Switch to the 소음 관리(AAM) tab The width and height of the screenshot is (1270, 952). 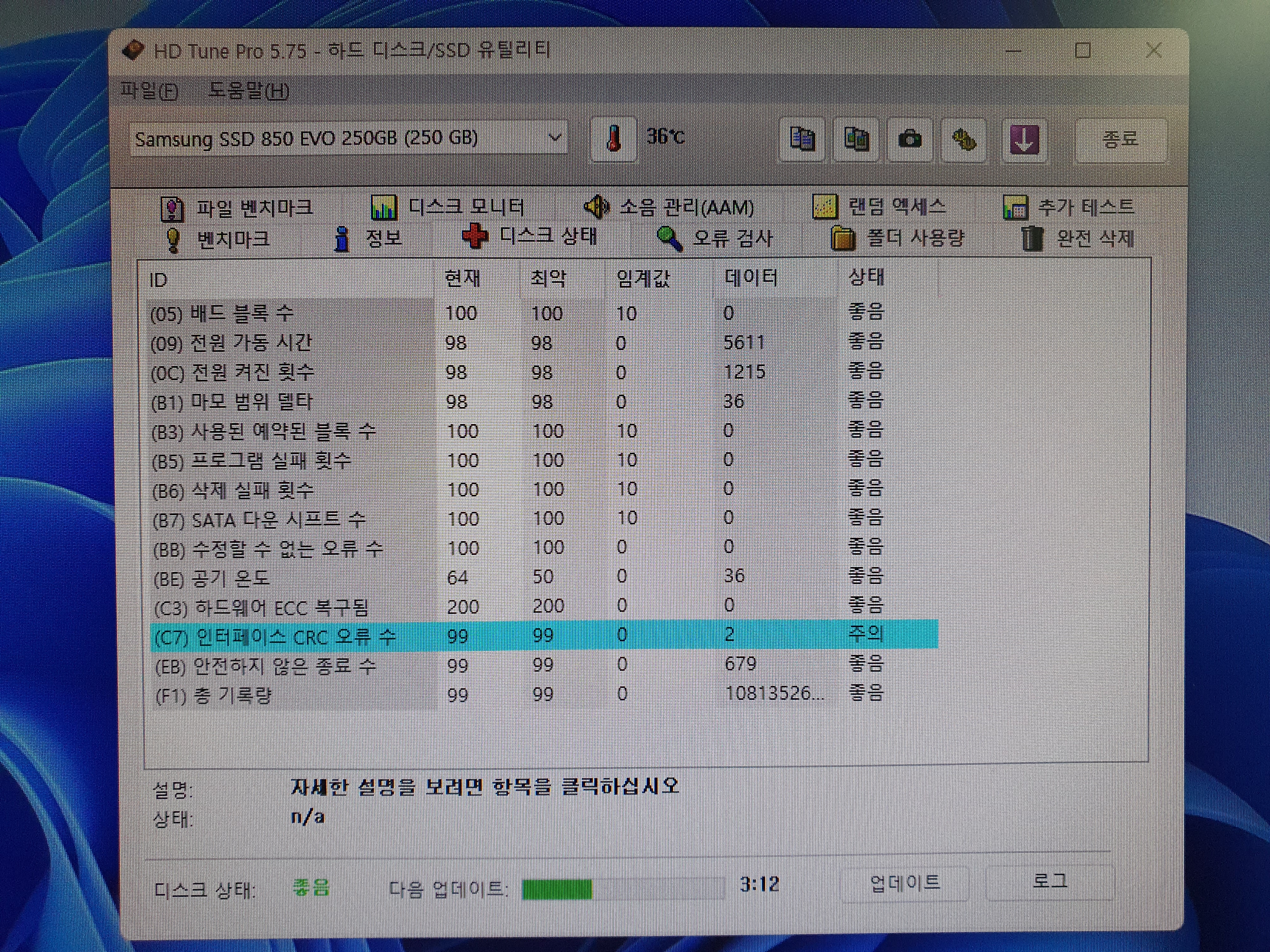(669, 207)
